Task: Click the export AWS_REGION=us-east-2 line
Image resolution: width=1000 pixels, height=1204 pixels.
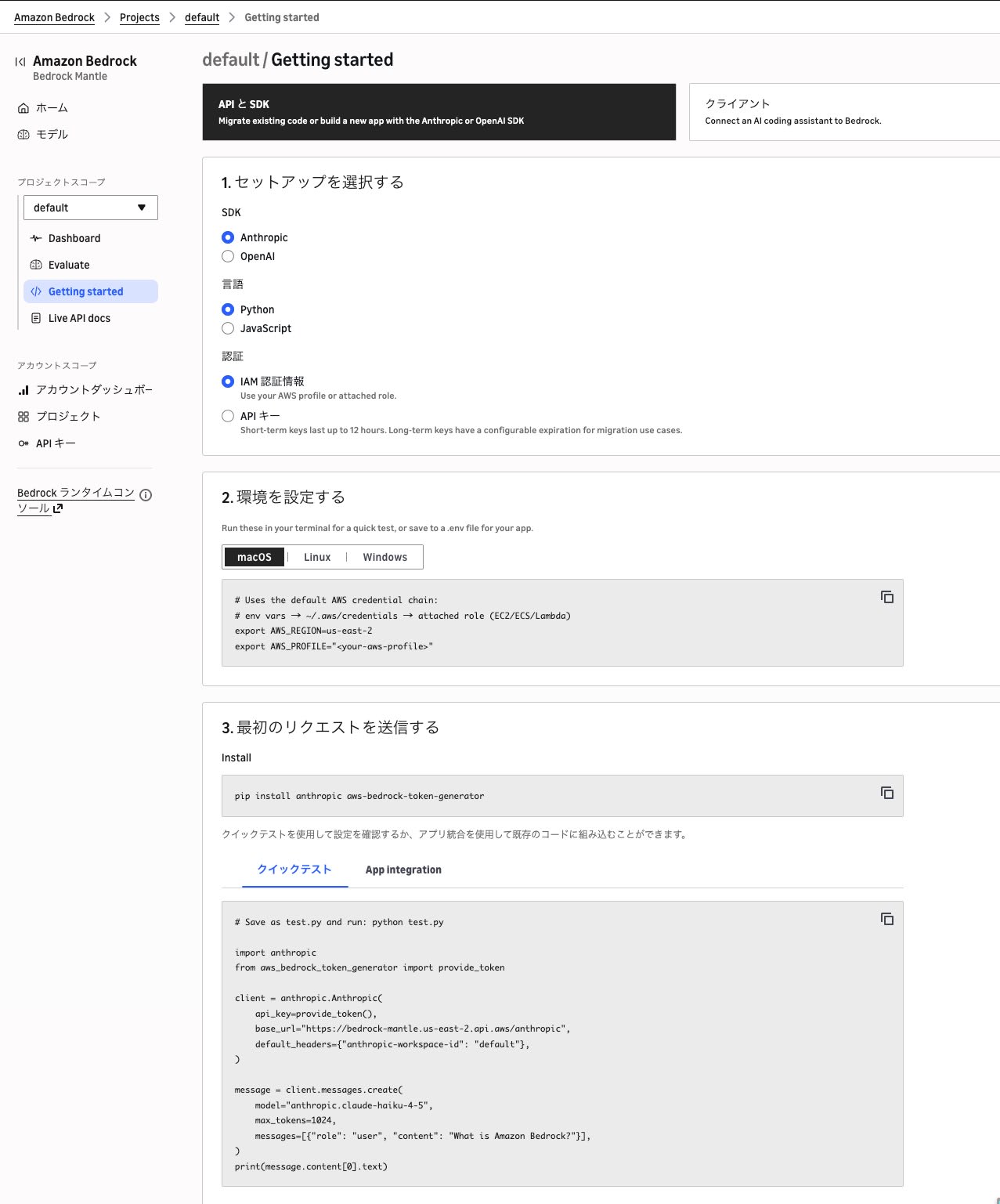Action: tap(304, 631)
